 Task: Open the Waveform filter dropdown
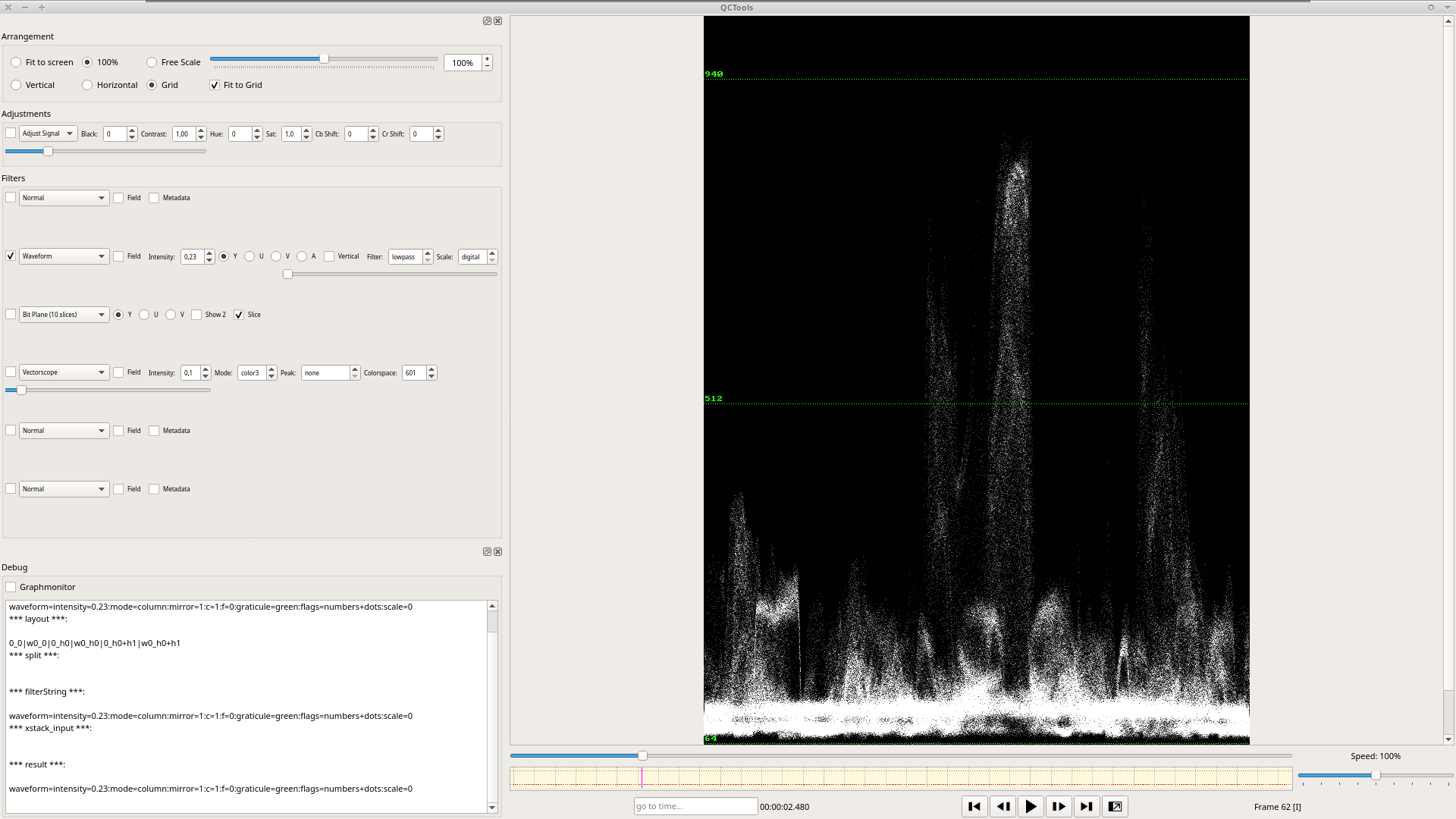pyautogui.click(x=64, y=256)
